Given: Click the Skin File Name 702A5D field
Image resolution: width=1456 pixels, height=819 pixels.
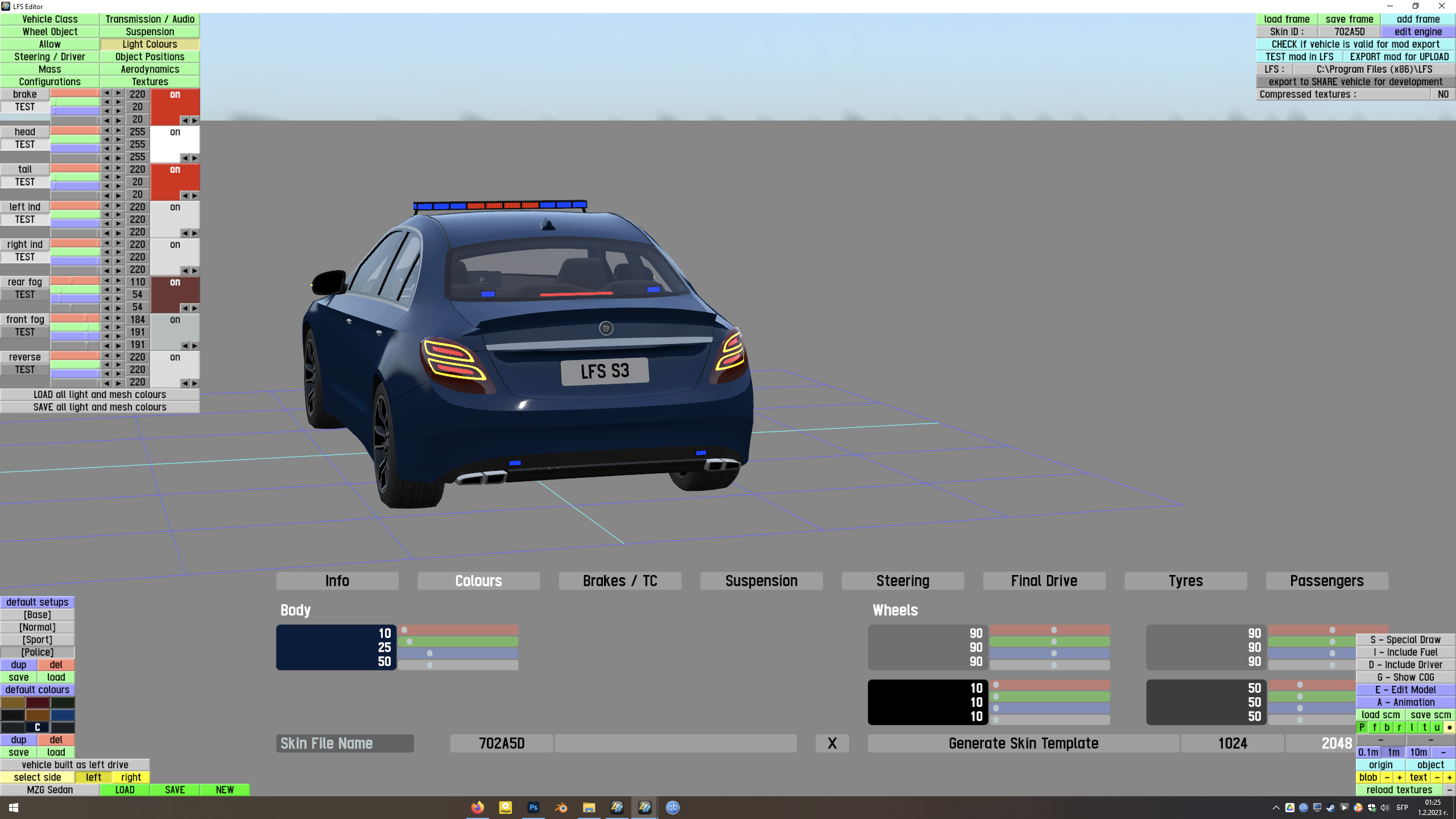Looking at the screenshot, I should (x=501, y=743).
